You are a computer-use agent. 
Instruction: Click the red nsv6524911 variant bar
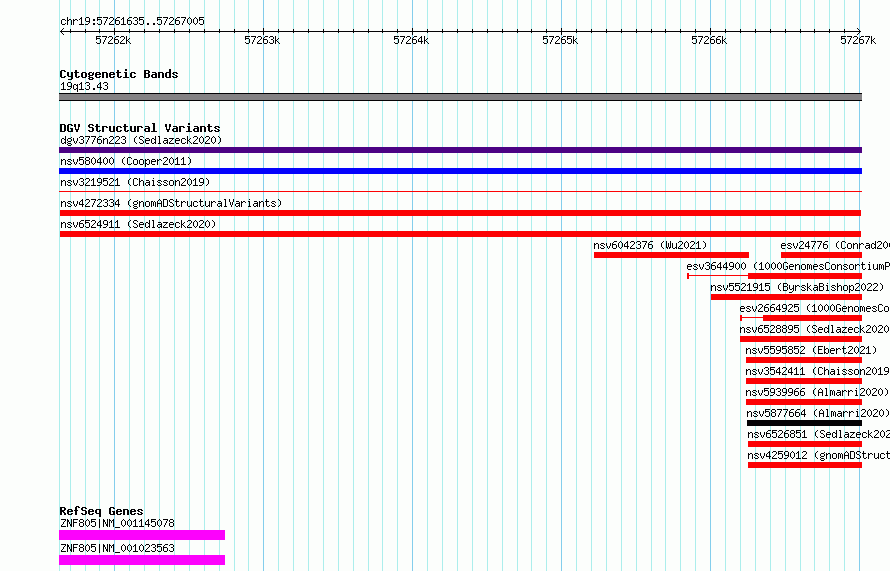(x=460, y=234)
